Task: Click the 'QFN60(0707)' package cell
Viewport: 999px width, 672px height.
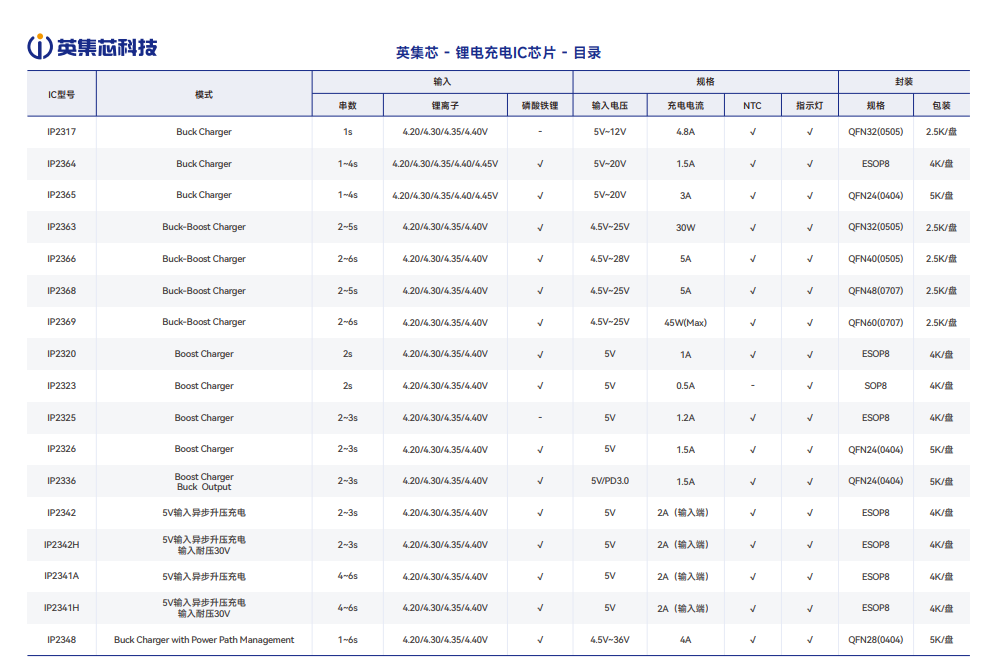Action: tap(875, 322)
